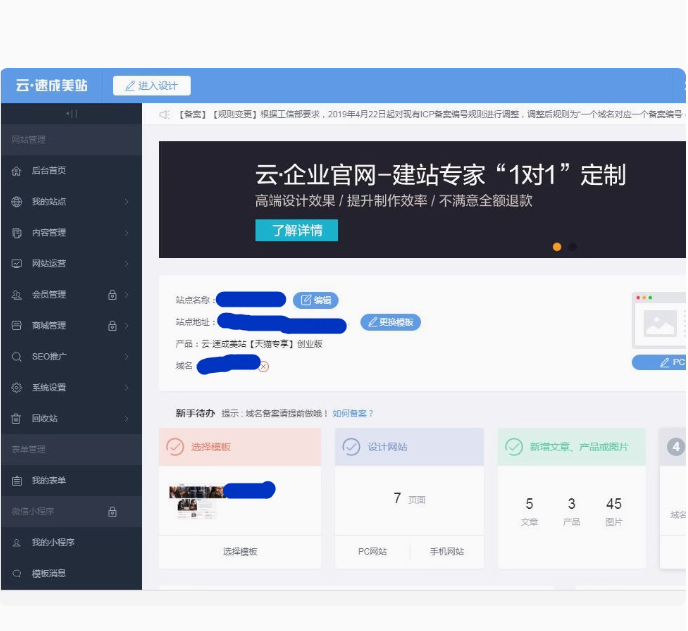Click the PC网站 link
This screenshot has height=631, width=688.
[x=373, y=552]
